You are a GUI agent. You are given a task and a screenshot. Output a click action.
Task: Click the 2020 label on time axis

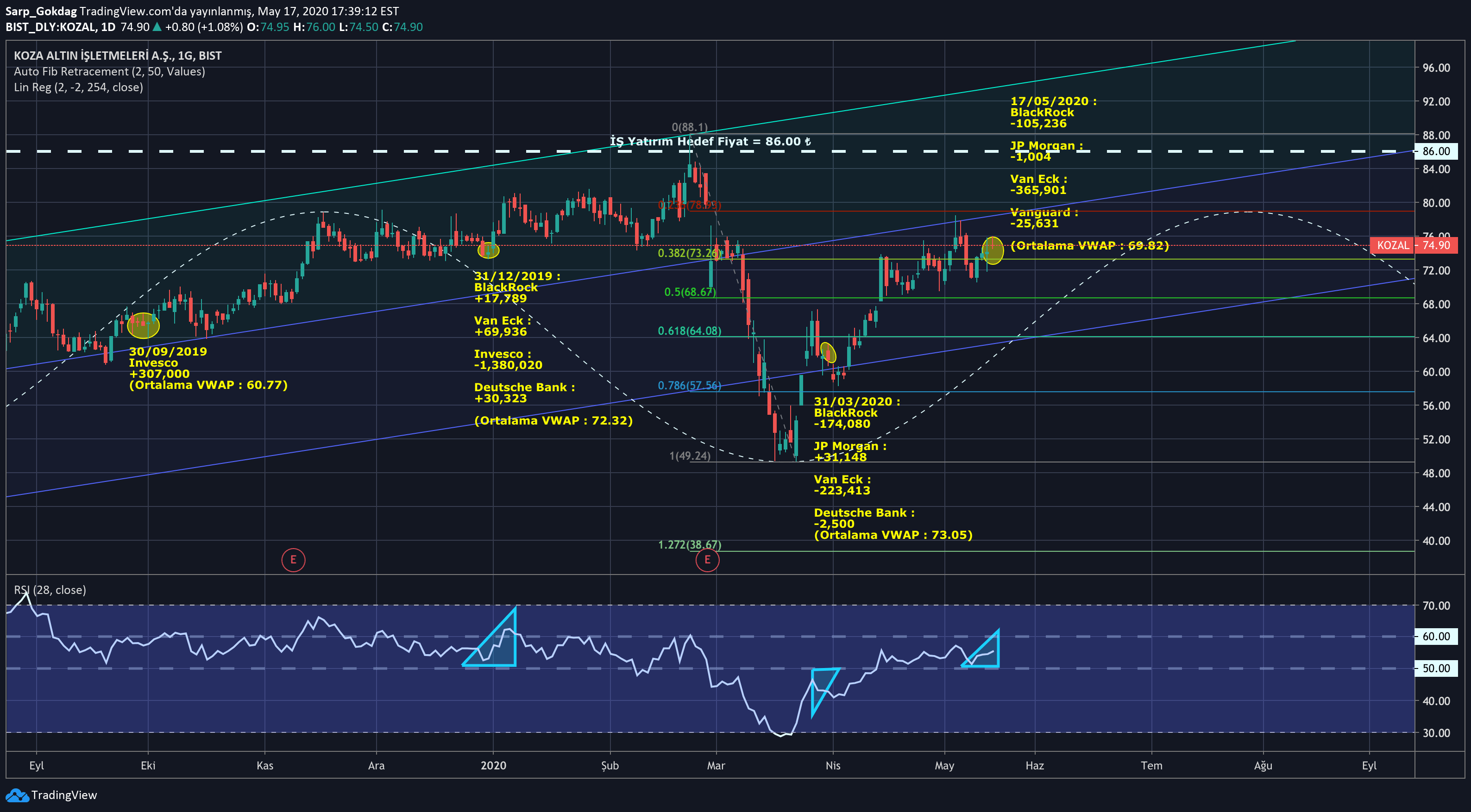(493, 765)
